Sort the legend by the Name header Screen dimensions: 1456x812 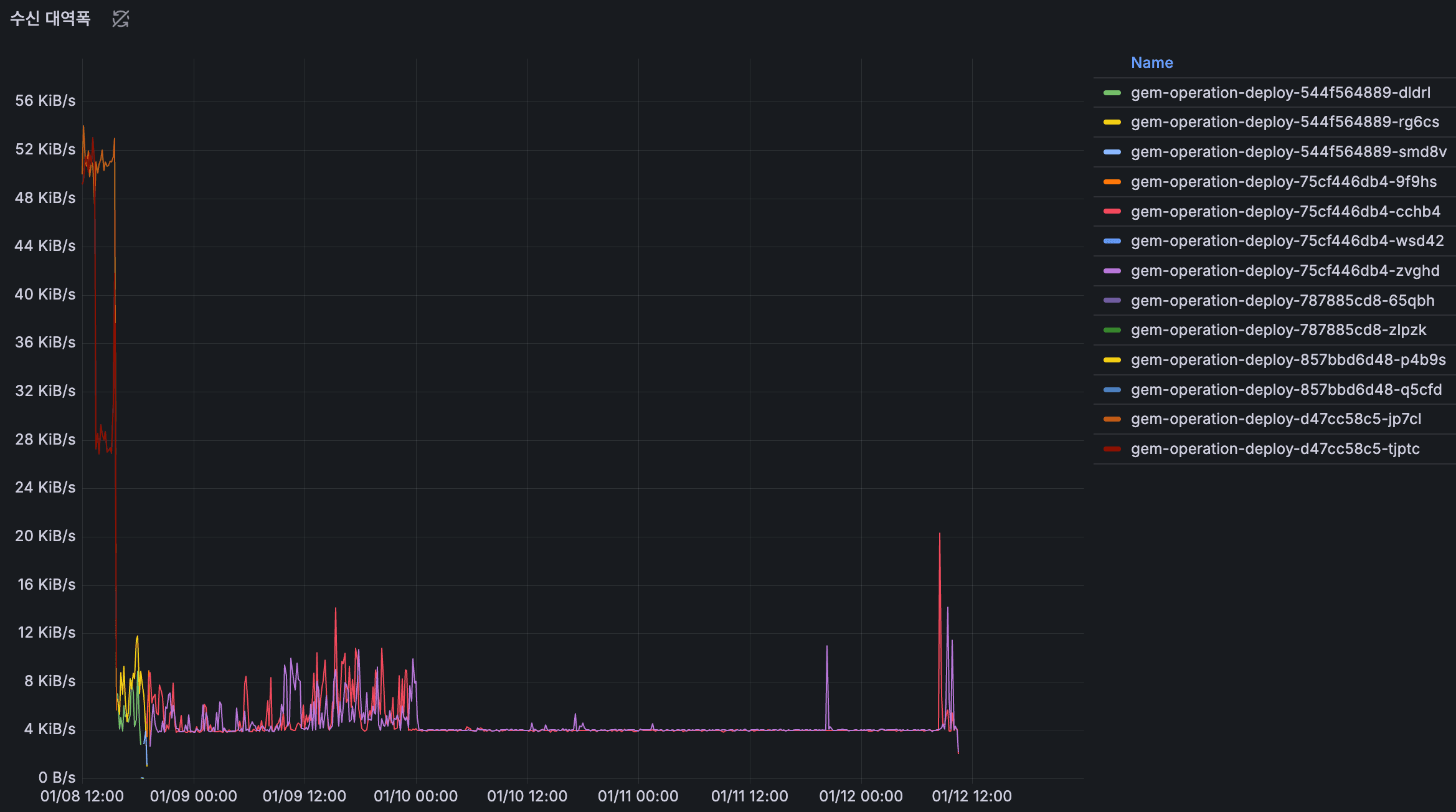click(x=1151, y=62)
